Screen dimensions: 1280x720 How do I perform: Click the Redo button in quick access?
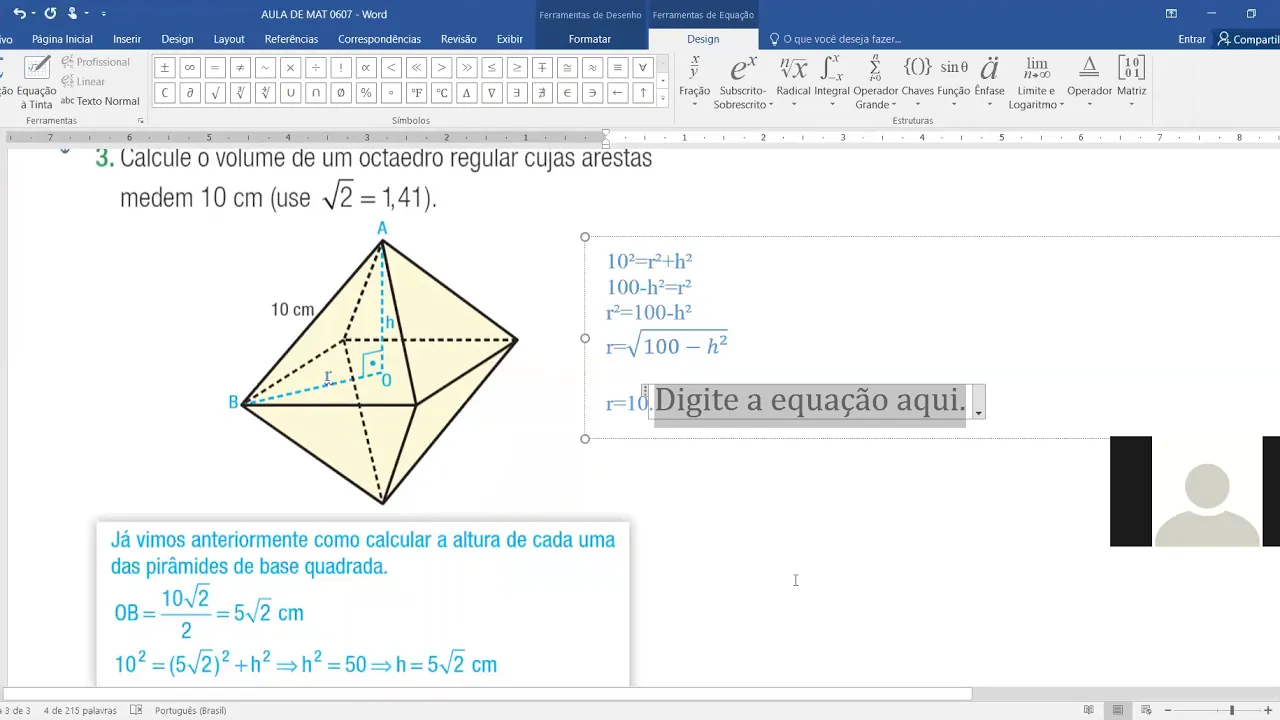tap(50, 14)
